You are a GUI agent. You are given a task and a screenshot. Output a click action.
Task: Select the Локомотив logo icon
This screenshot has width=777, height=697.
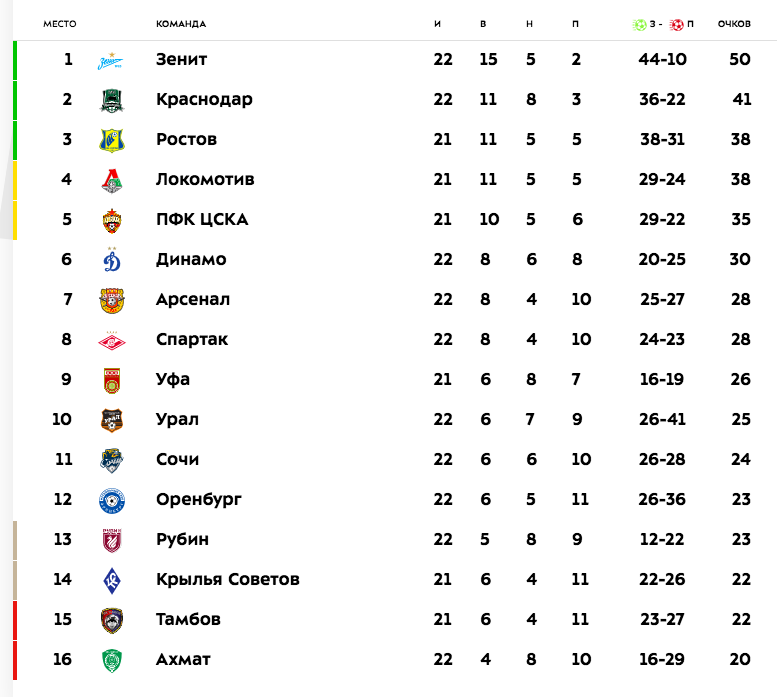(112, 180)
